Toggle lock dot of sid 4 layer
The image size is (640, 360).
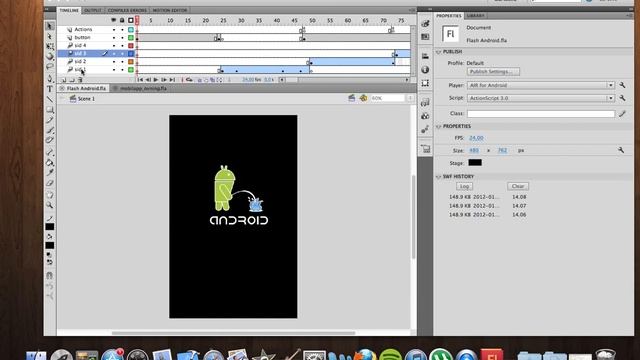click(x=122, y=46)
